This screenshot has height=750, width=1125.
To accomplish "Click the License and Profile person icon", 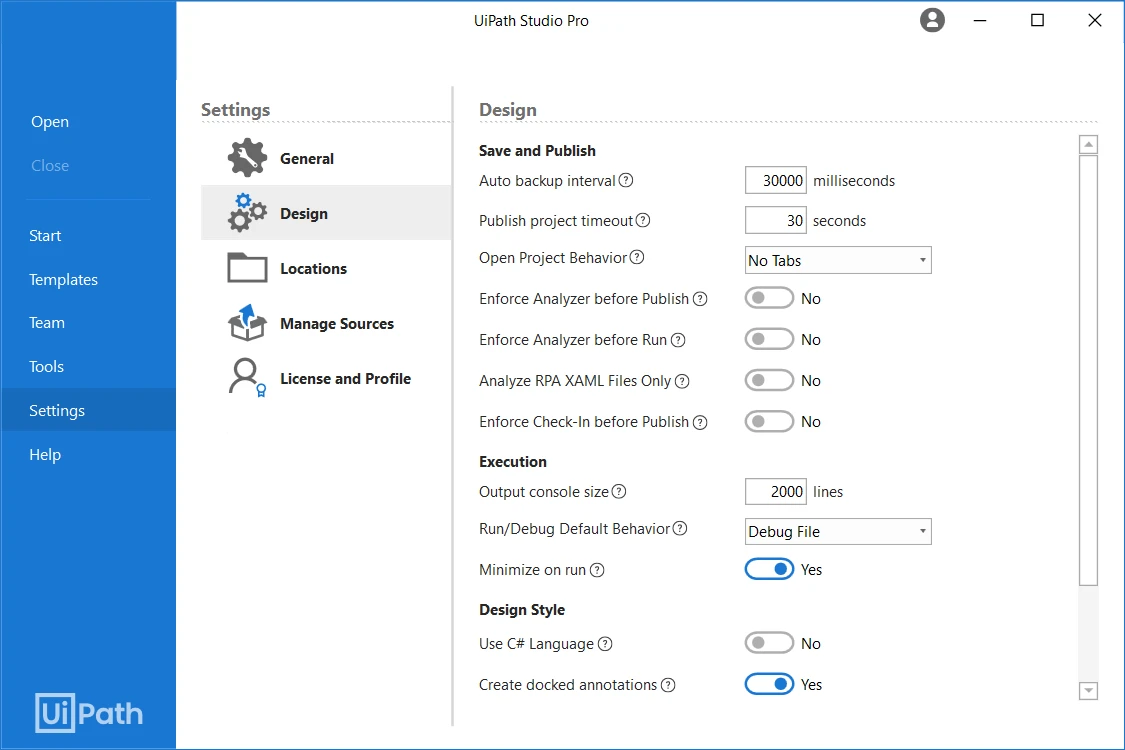I will (x=247, y=378).
